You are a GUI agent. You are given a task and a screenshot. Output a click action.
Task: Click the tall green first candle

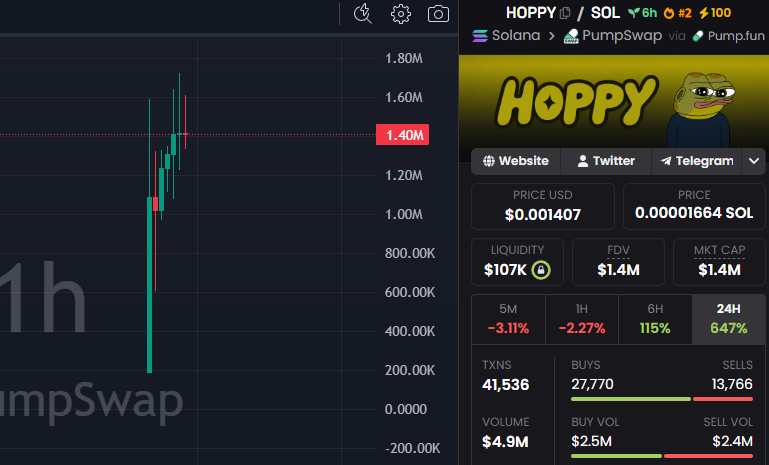point(150,284)
